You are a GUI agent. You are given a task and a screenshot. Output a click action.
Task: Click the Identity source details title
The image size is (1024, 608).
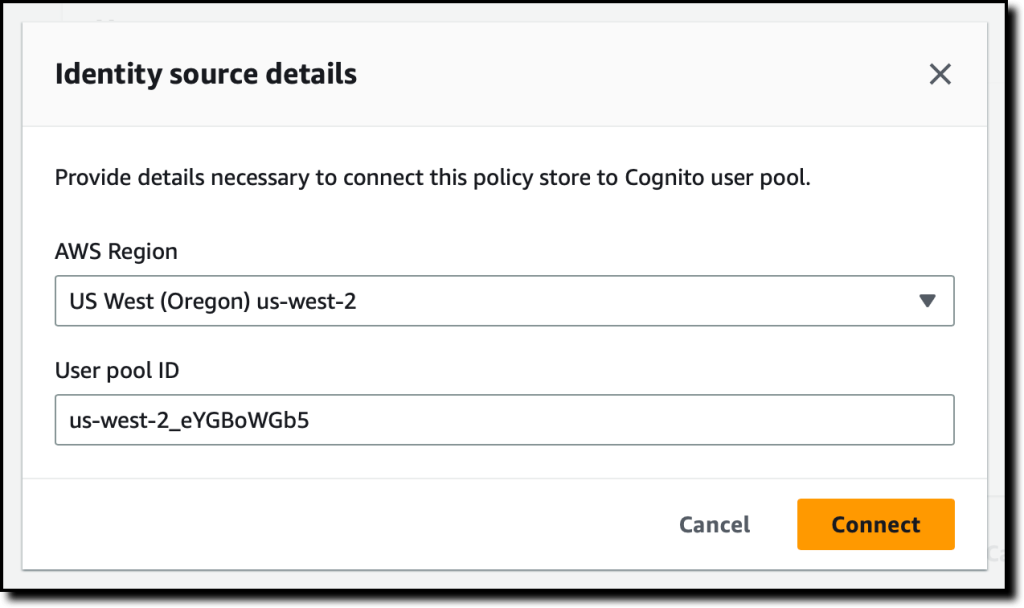coord(206,73)
